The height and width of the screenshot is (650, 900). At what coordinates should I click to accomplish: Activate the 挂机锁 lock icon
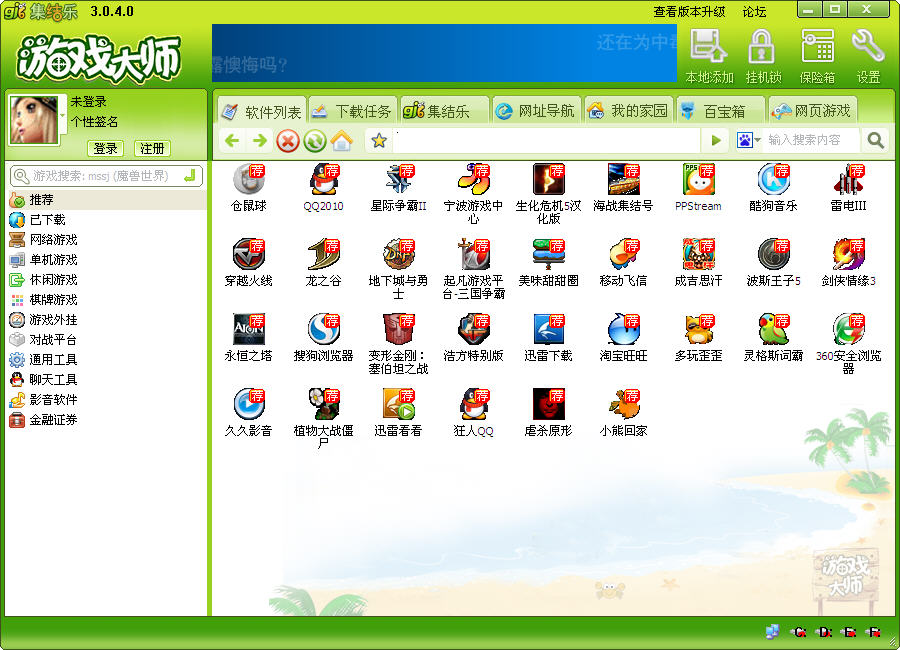pyautogui.click(x=763, y=56)
